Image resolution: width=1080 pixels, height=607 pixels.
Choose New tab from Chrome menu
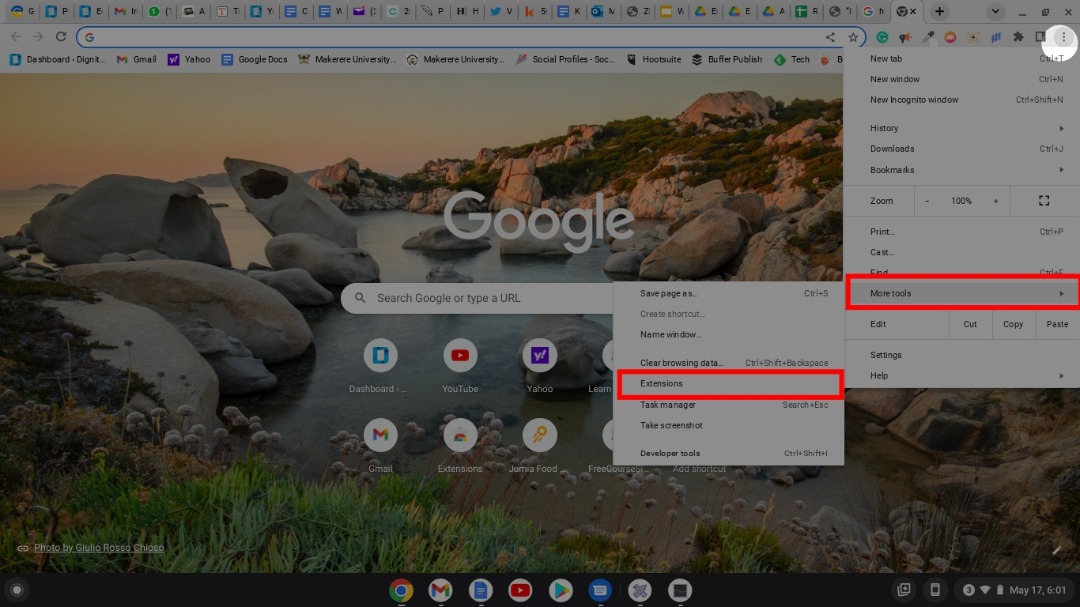(x=962, y=59)
